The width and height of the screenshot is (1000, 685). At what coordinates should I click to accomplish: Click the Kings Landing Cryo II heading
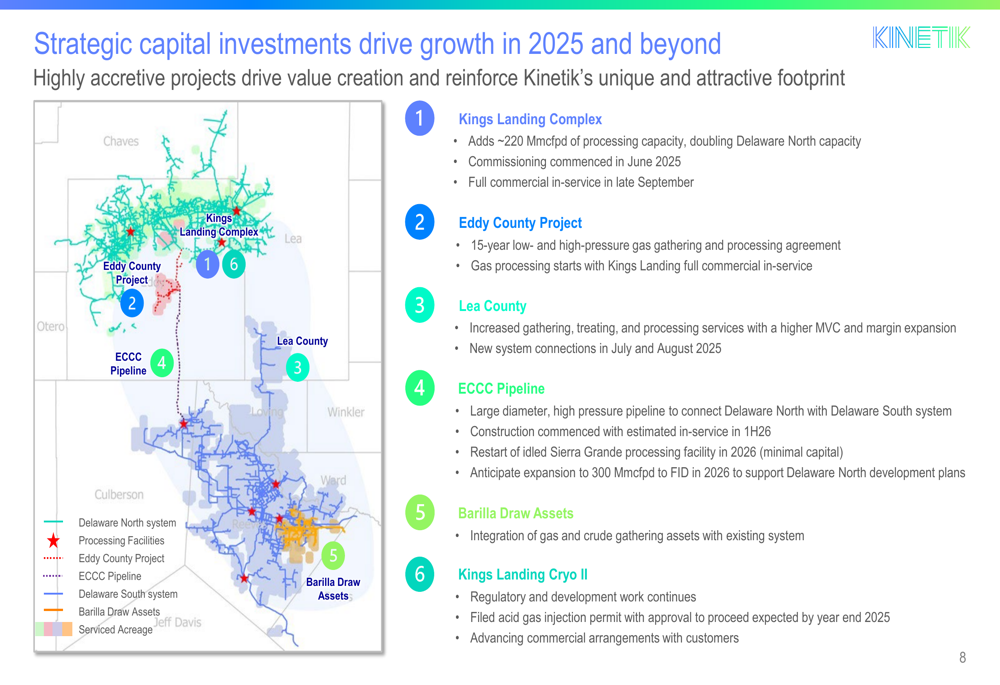(522, 575)
